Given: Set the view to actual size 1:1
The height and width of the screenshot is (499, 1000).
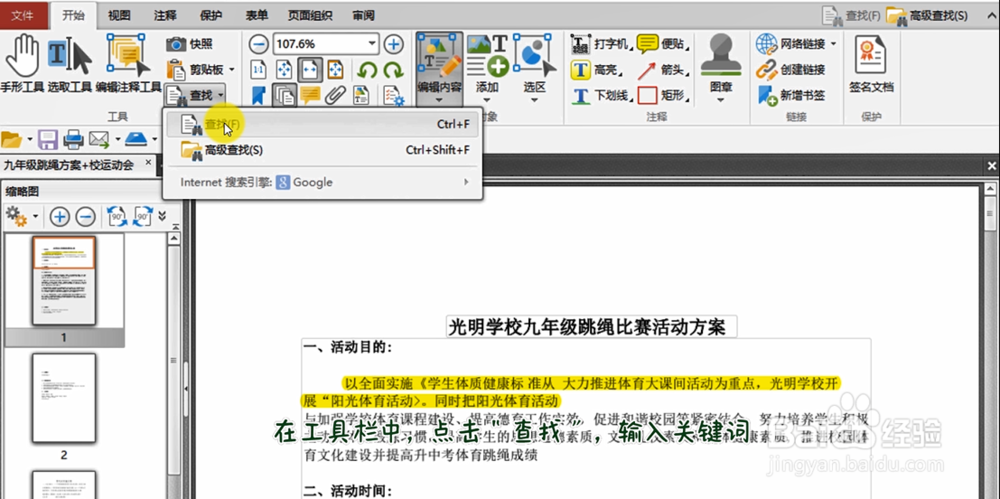Looking at the screenshot, I should [258, 69].
